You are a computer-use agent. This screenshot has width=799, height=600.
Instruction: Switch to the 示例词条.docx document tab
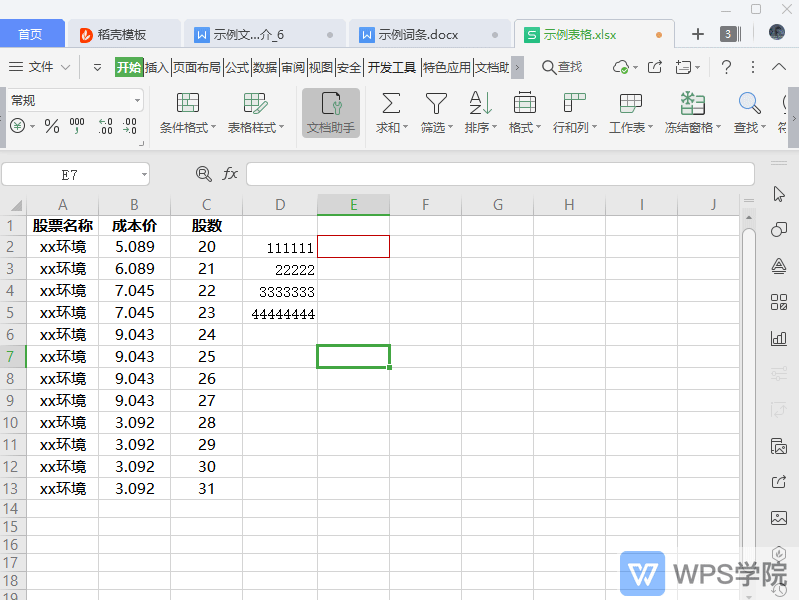point(418,34)
